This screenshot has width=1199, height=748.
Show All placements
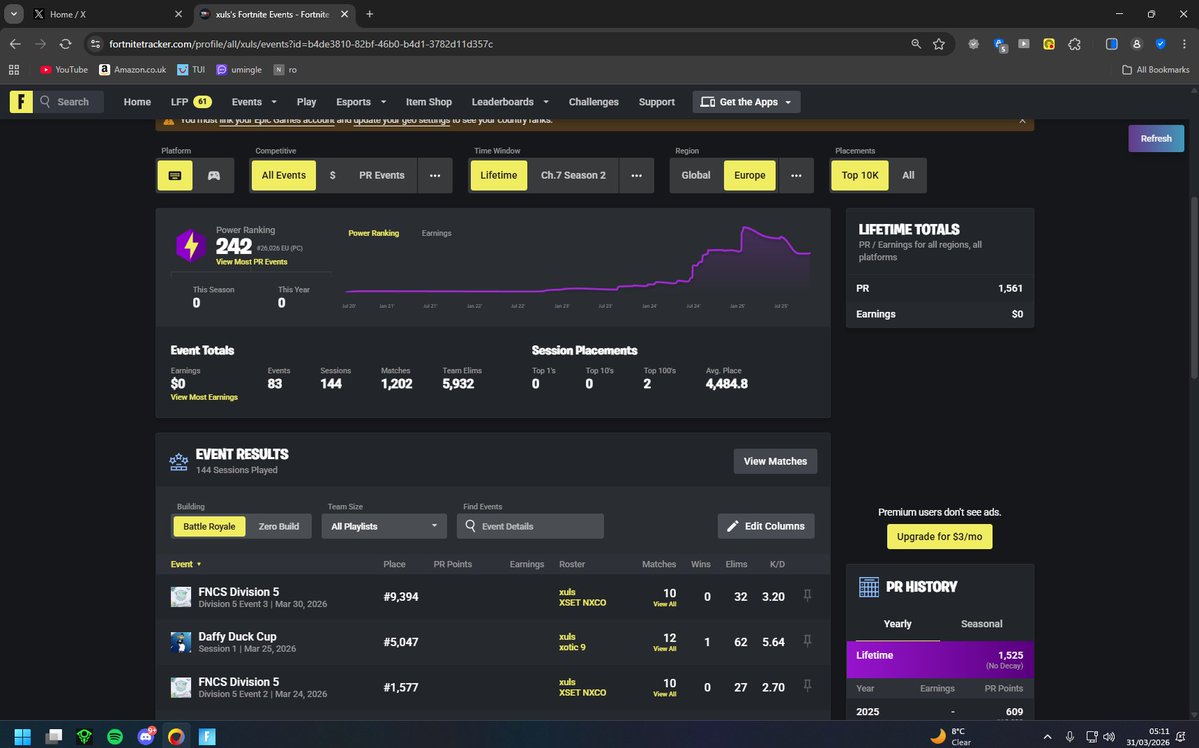(x=908, y=175)
